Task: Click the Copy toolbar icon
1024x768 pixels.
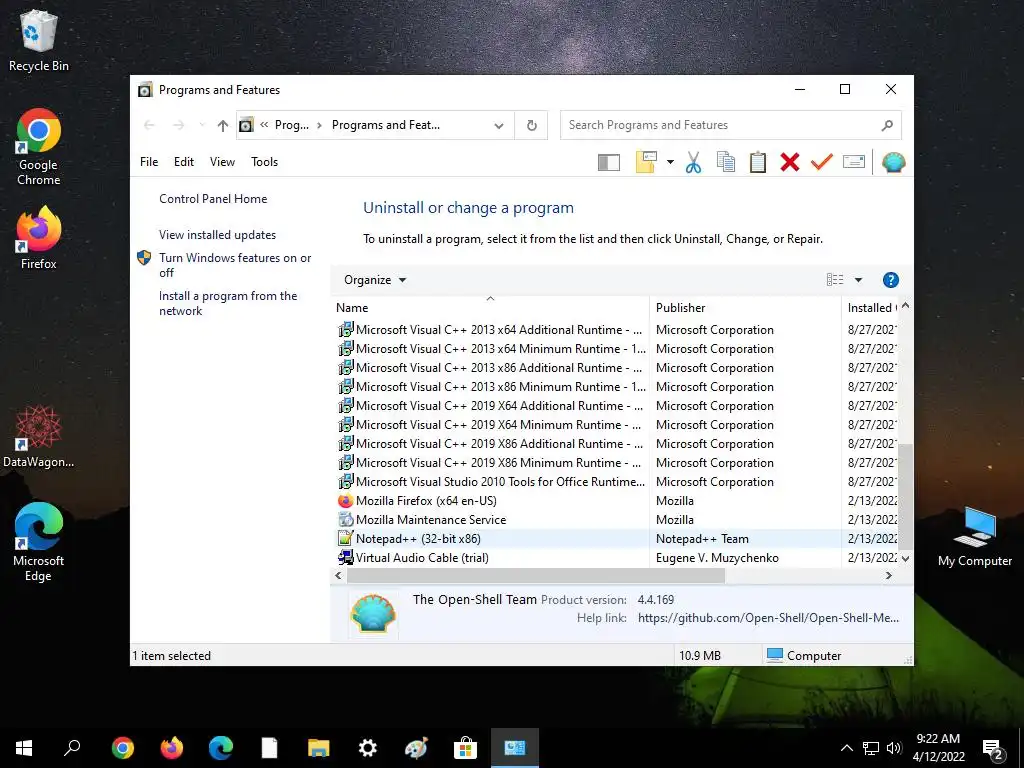Action: (x=726, y=162)
